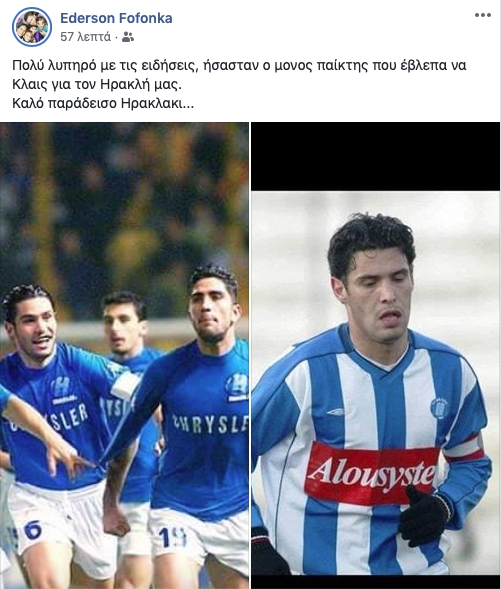The width and height of the screenshot is (501, 589).
Task: Open the post via the 57 λεπτά timestamp
Action: coord(86,37)
